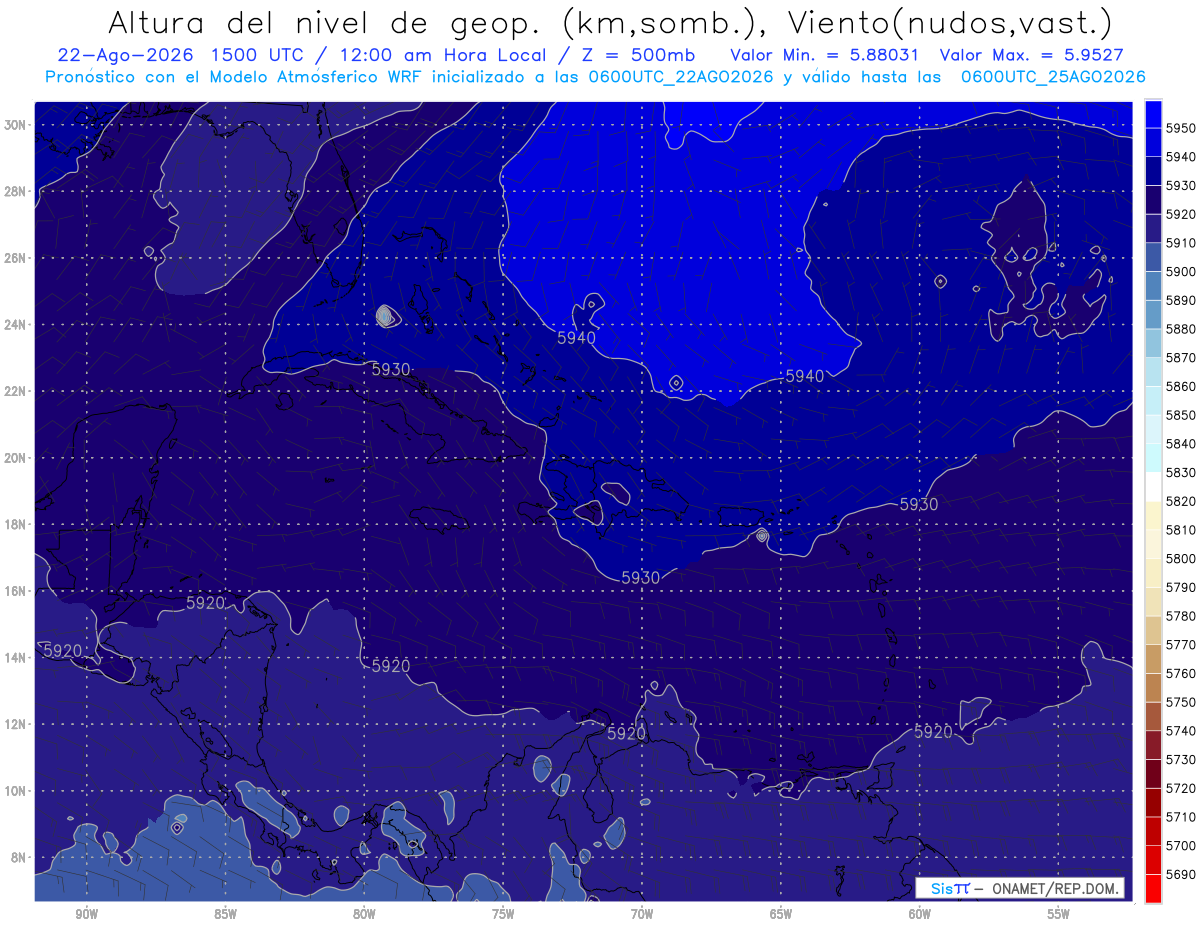Click the '70W' longitude axis label

[x=642, y=914]
